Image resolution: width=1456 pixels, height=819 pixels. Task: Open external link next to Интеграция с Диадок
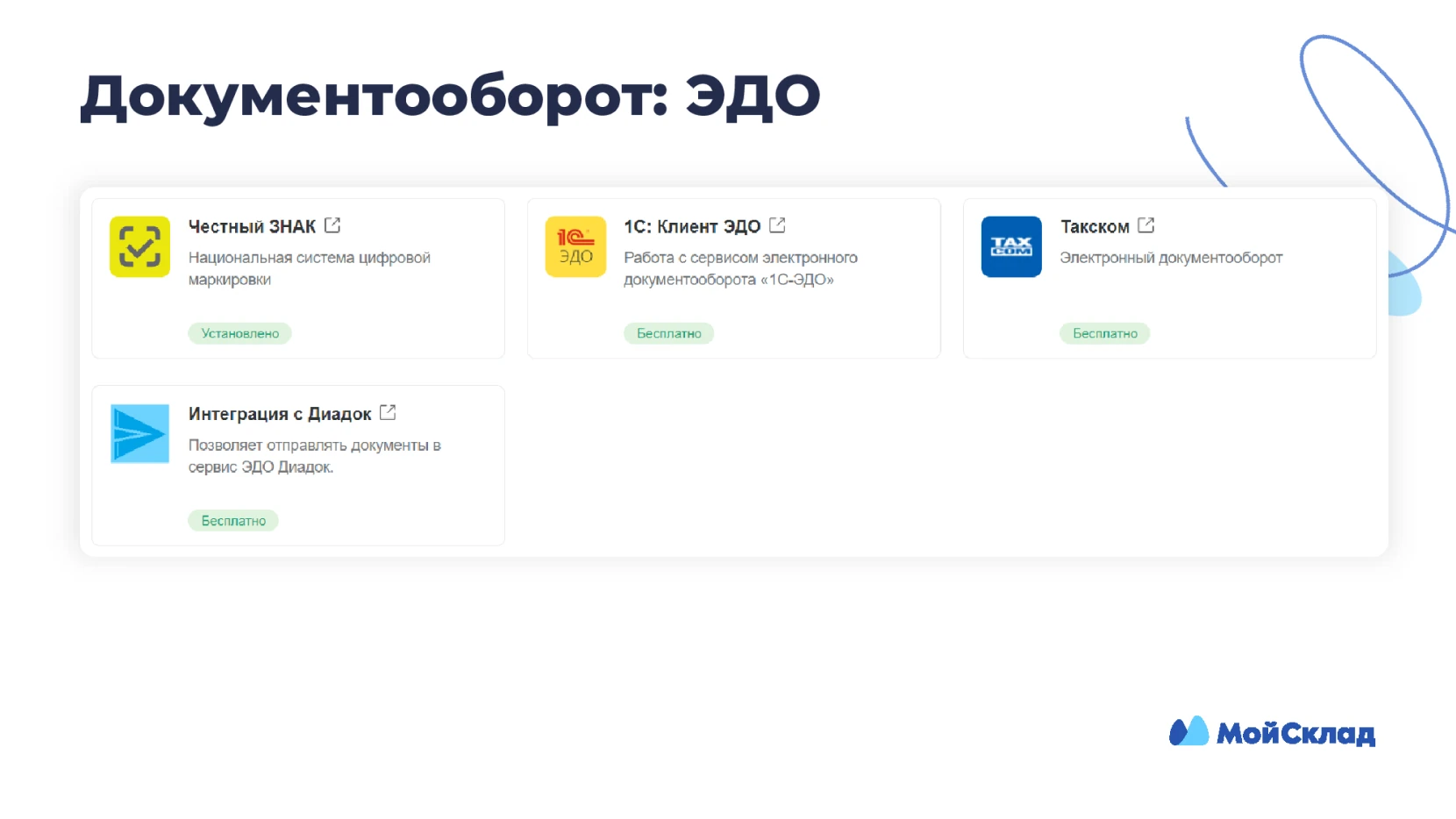pos(388,412)
